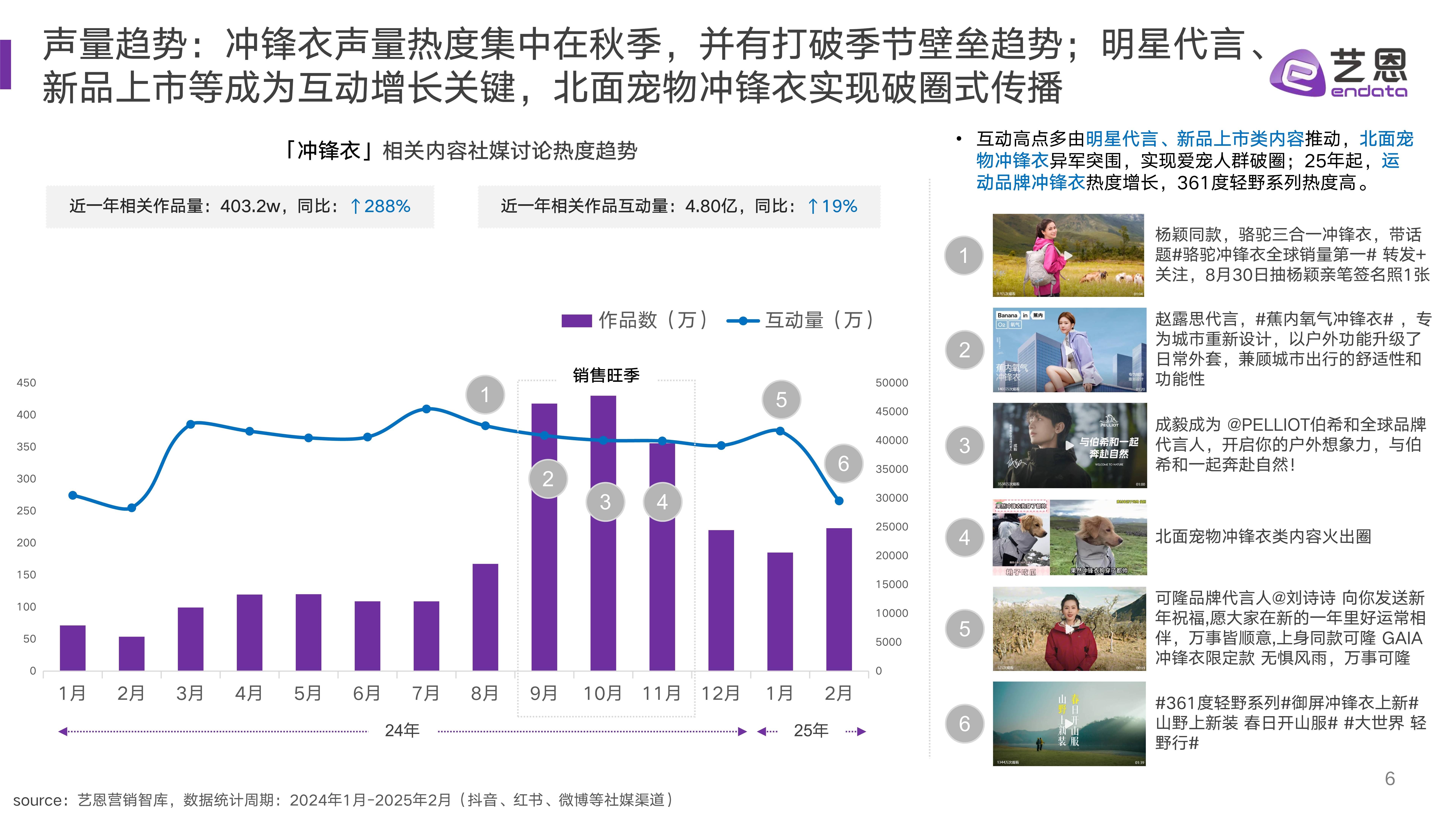Open the 361度轻野系列 video thumbnail
1456x819 pixels.
[1069, 724]
